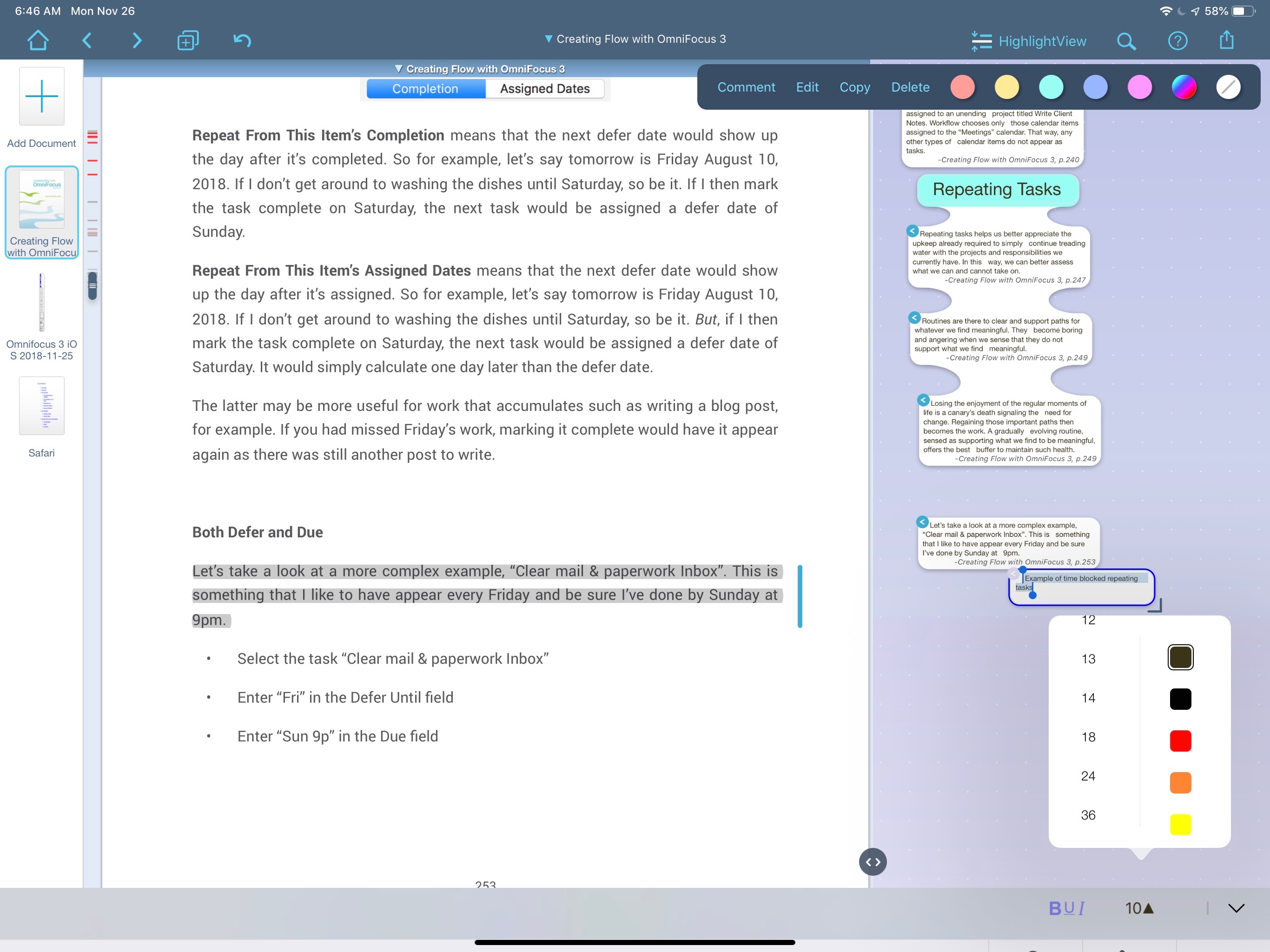
Task: Apply bold with the B icon
Action: [x=1055, y=908]
